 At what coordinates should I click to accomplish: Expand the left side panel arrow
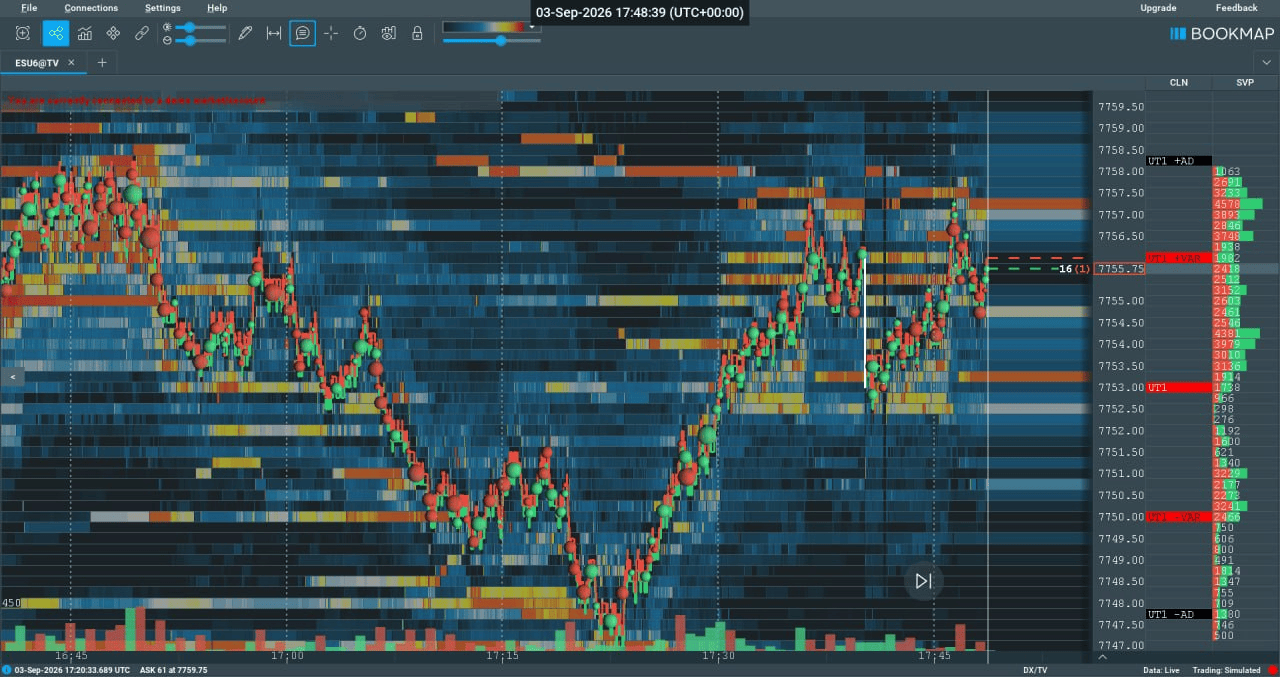tap(12, 377)
